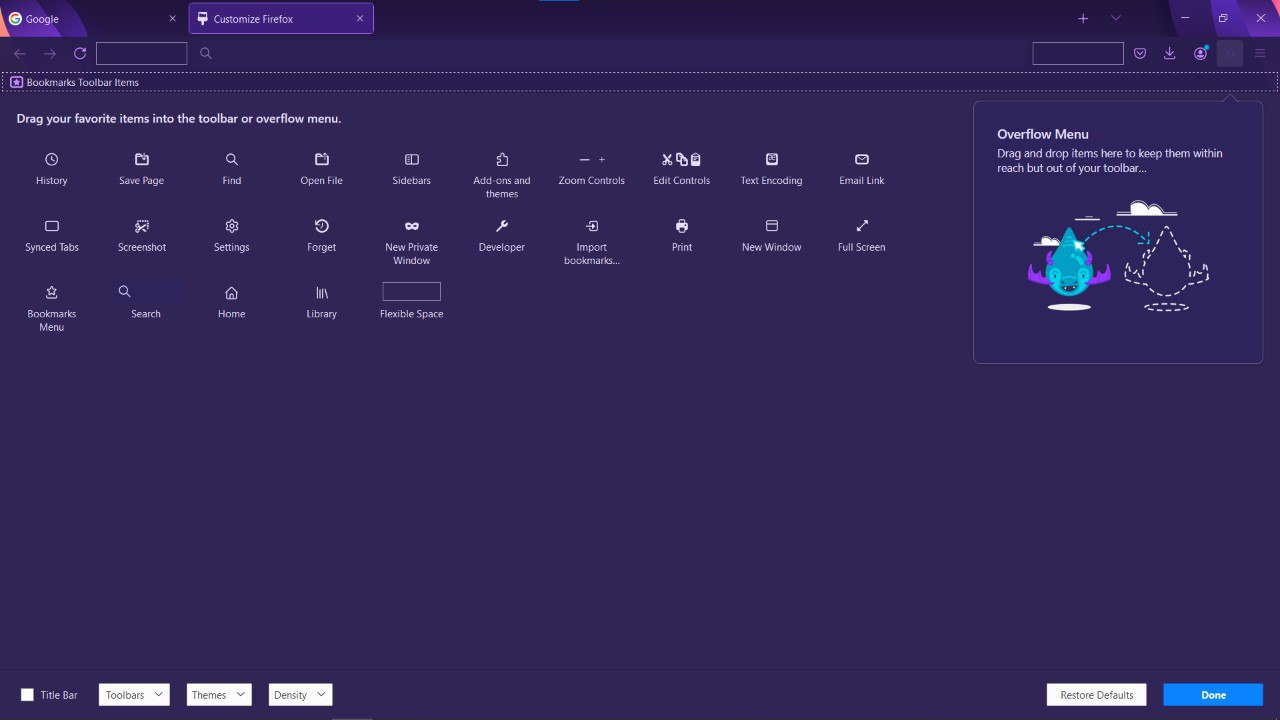The height and width of the screenshot is (720, 1280).
Task: Select the Print icon
Action: [x=682, y=226]
